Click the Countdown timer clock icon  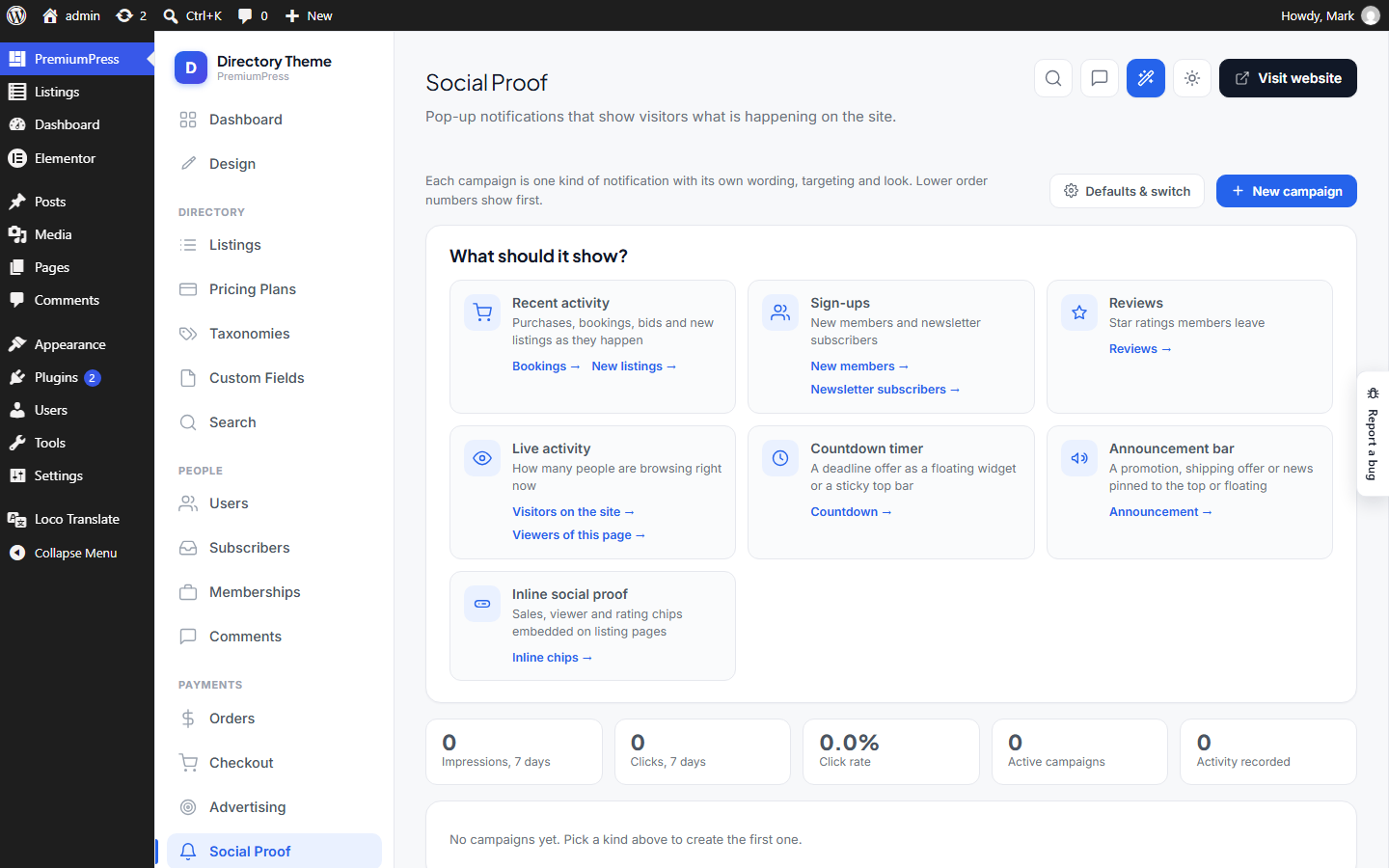(780, 458)
